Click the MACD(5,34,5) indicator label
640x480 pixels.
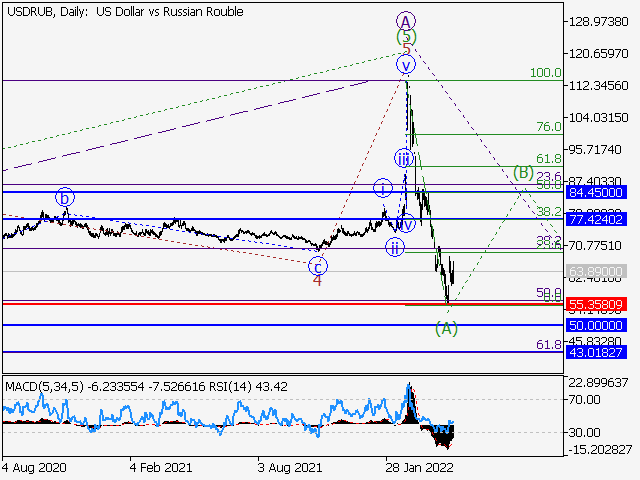[x=44, y=387]
